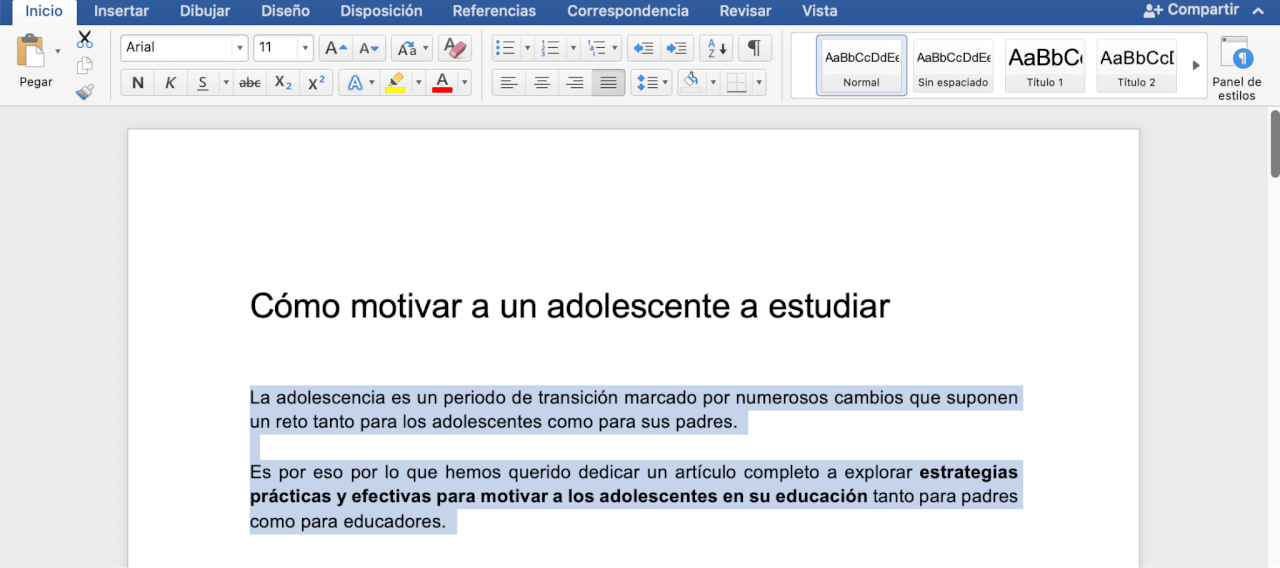Screen dimensions: 1280x568
Task: Click the scissors Cut icon
Action: click(x=85, y=40)
